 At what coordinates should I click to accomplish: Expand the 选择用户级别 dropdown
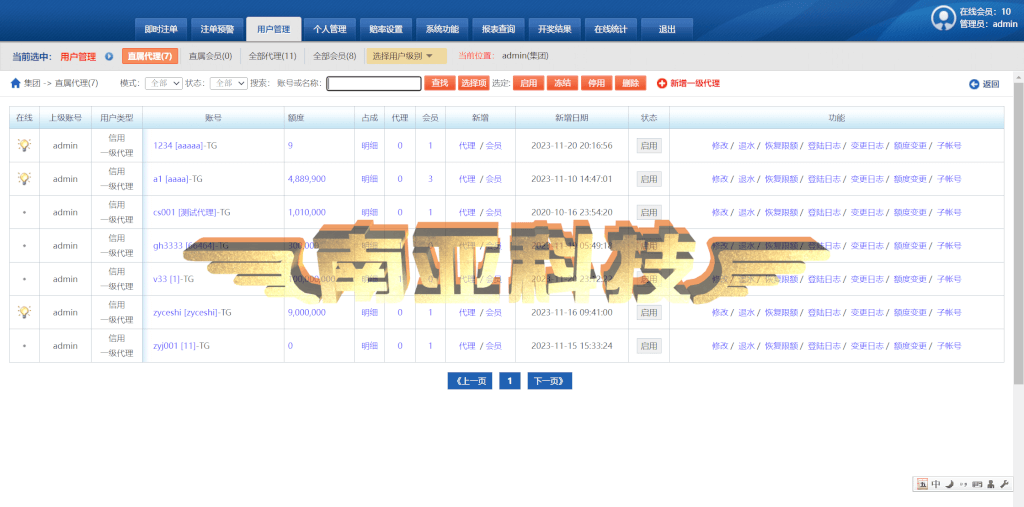point(406,56)
